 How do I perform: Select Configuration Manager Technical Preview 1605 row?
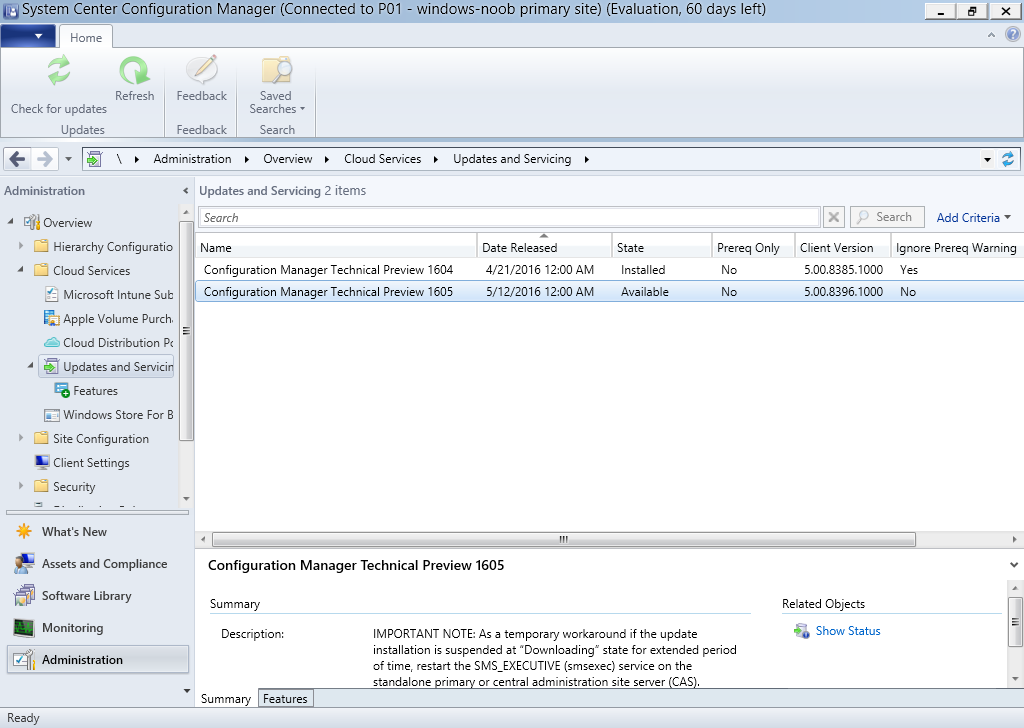609,292
